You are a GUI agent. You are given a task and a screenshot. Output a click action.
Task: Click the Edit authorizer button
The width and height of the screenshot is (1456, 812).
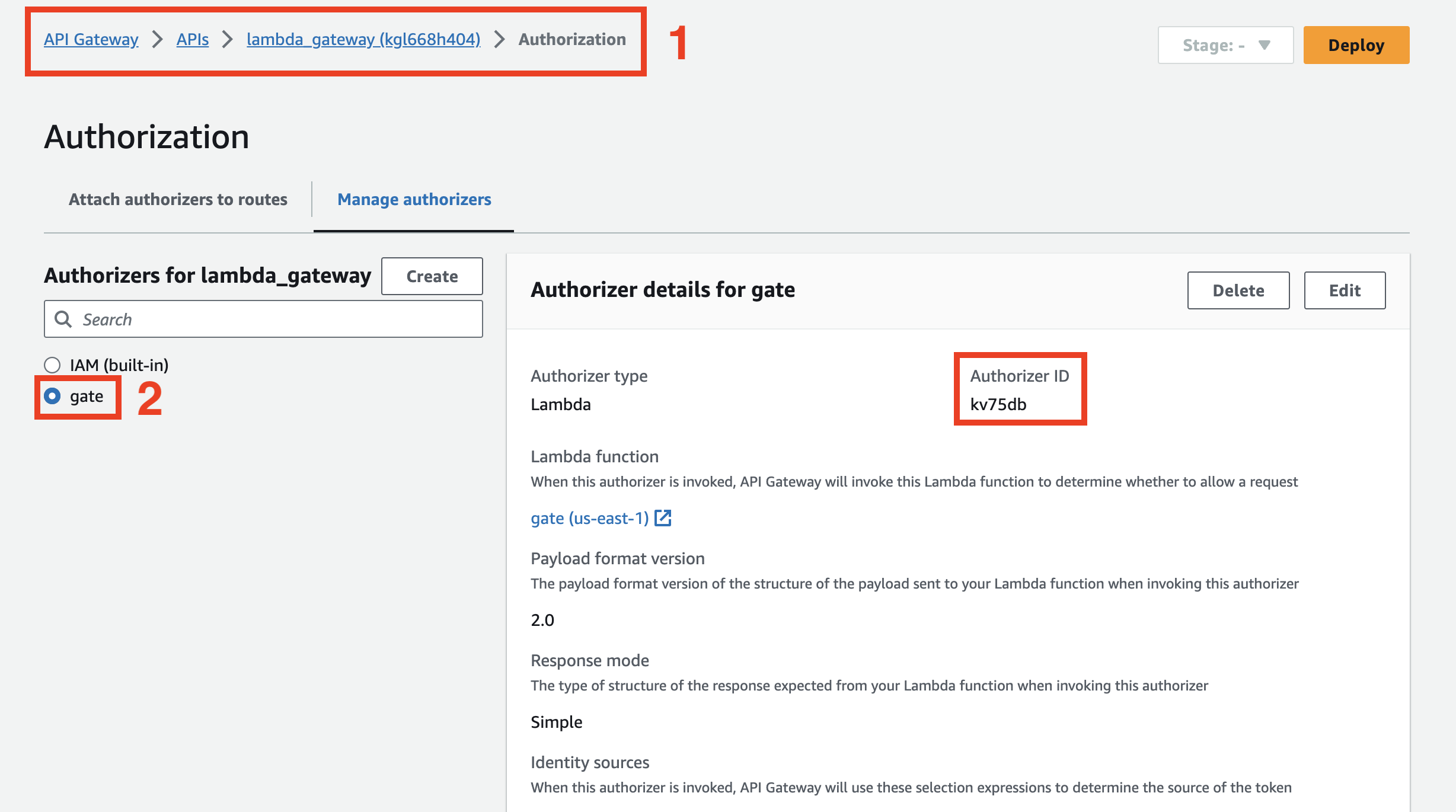click(1345, 289)
